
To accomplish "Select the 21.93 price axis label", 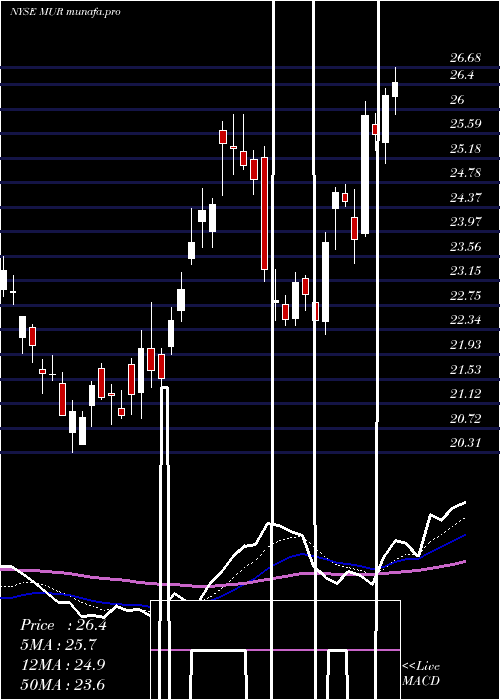I will point(466,344).
